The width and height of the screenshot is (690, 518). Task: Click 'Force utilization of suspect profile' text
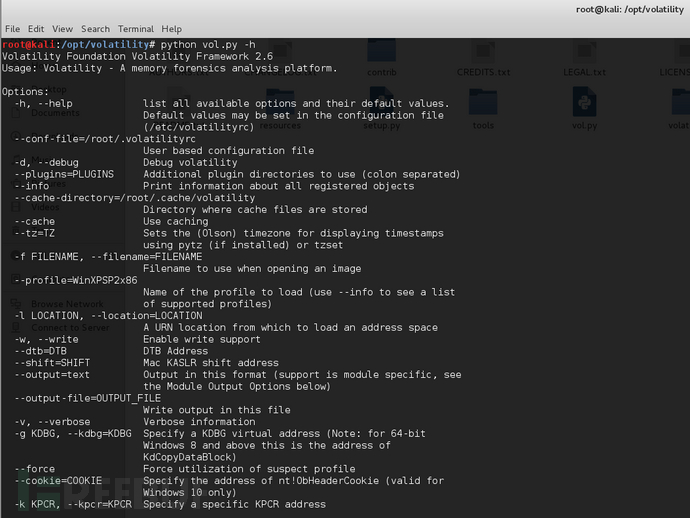(x=249, y=469)
